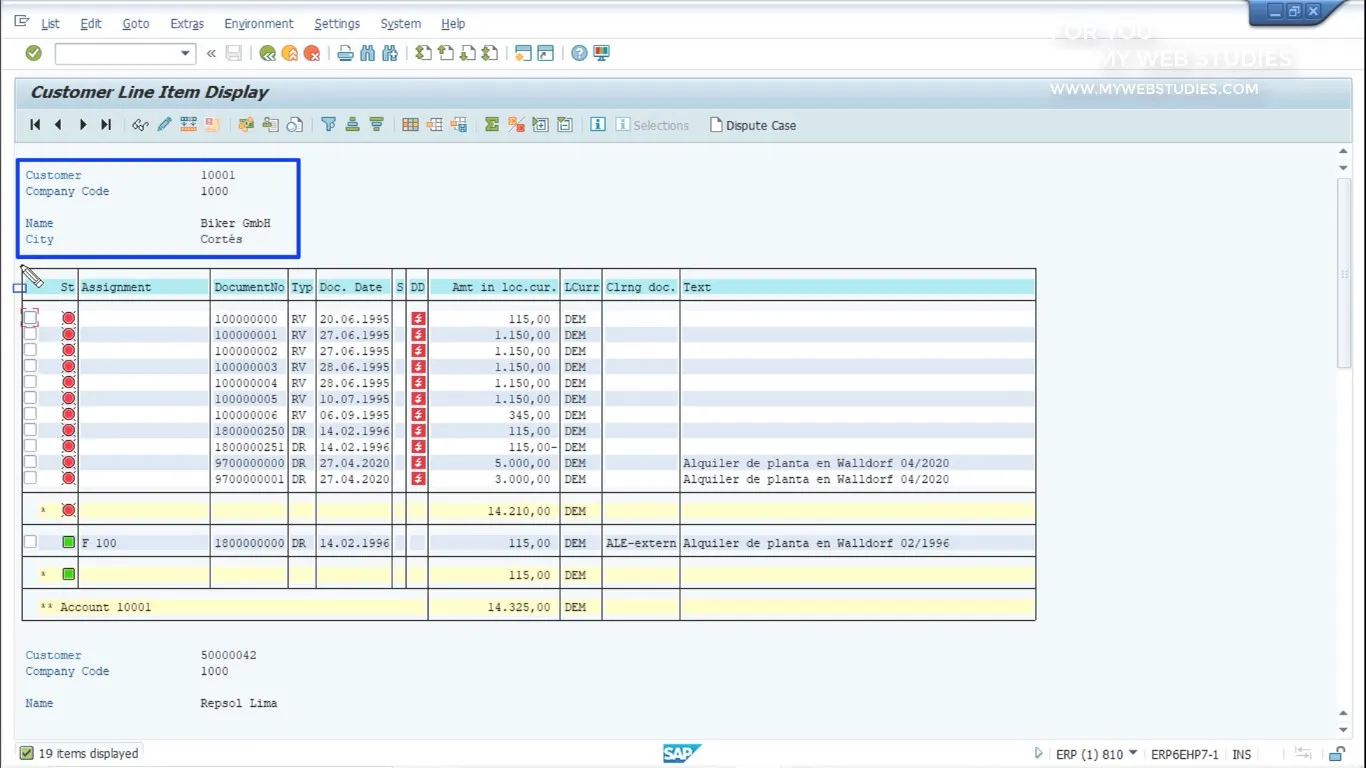Tick checkbox for document 100000005
This screenshot has width=1366, height=768.
coord(30,398)
